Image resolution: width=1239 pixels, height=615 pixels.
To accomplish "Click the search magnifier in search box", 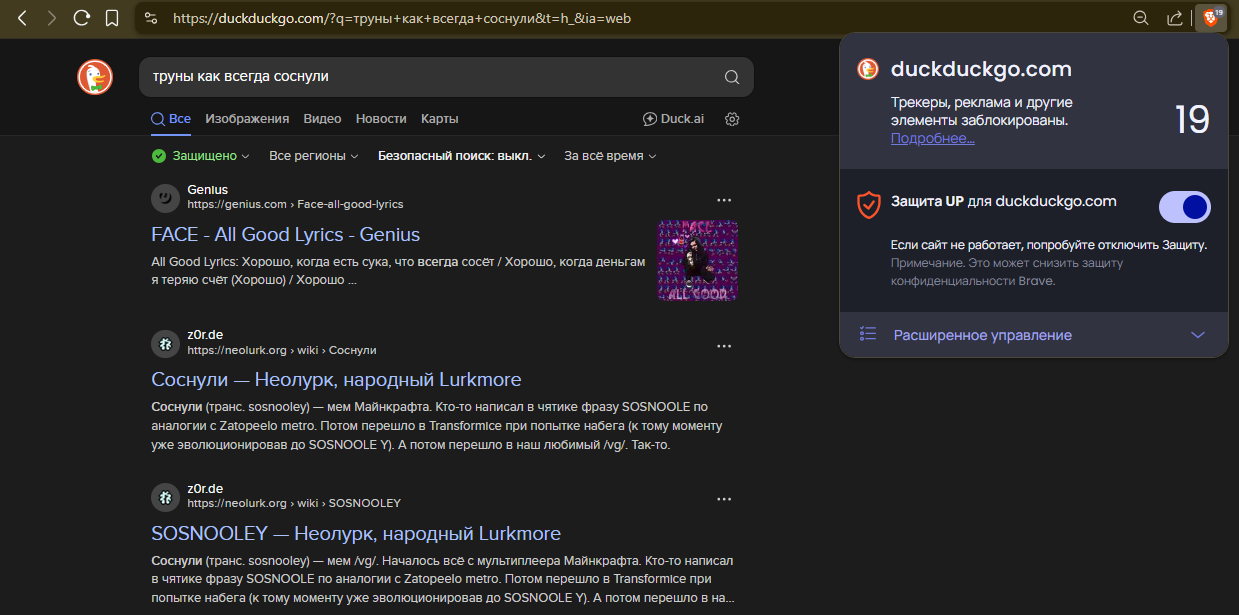I will [x=732, y=77].
